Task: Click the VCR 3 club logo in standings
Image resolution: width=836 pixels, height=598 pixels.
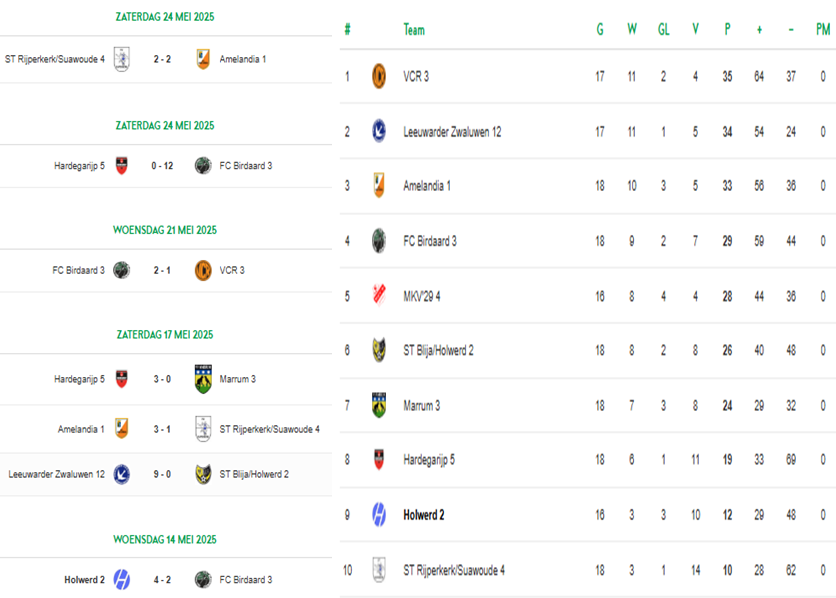Action: (379, 76)
